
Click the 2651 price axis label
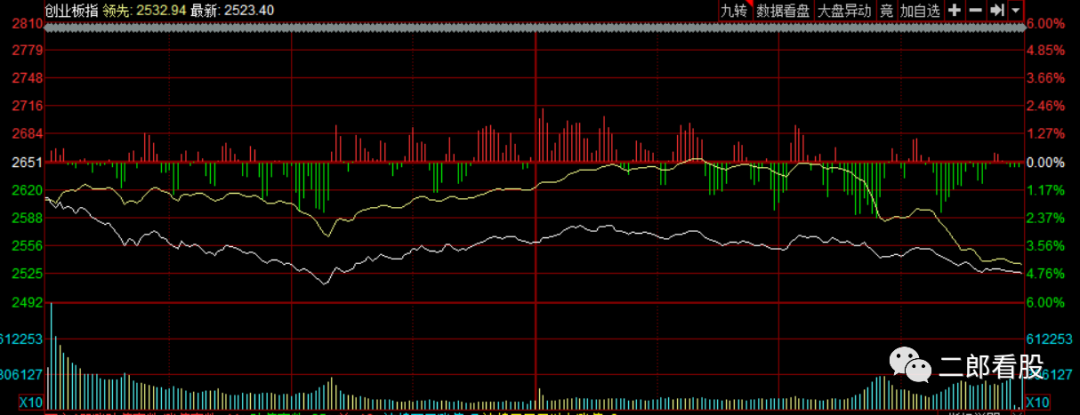coord(29,162)
